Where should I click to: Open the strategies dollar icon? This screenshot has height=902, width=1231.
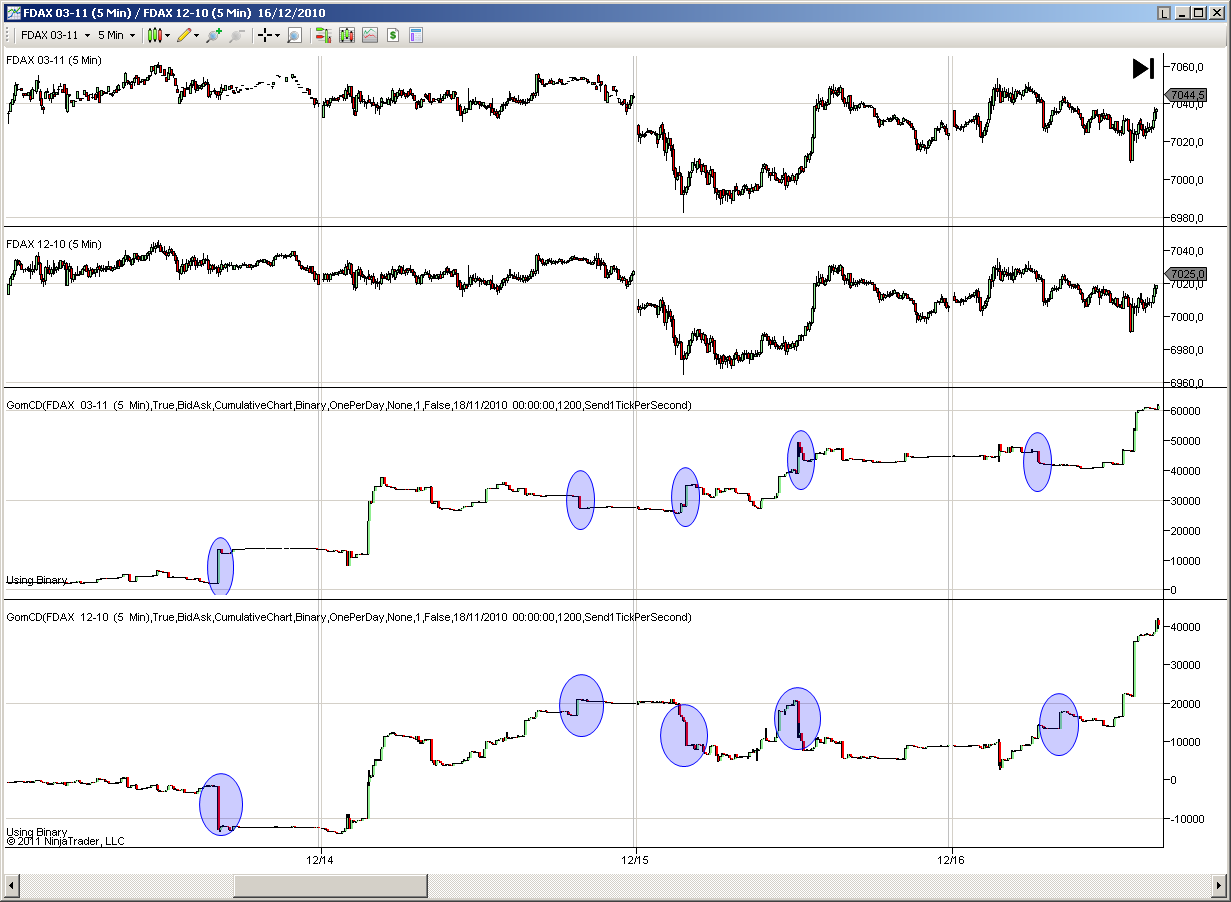393,35
